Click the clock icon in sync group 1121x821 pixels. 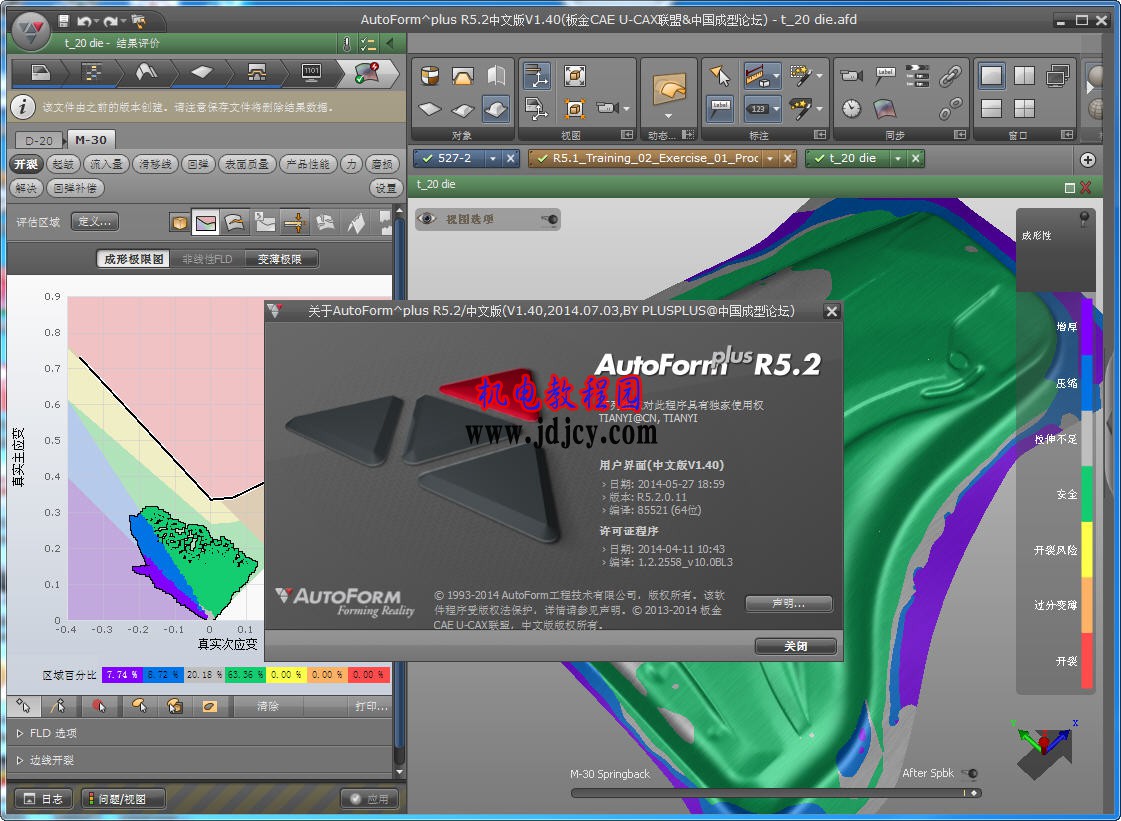(851, 108)
